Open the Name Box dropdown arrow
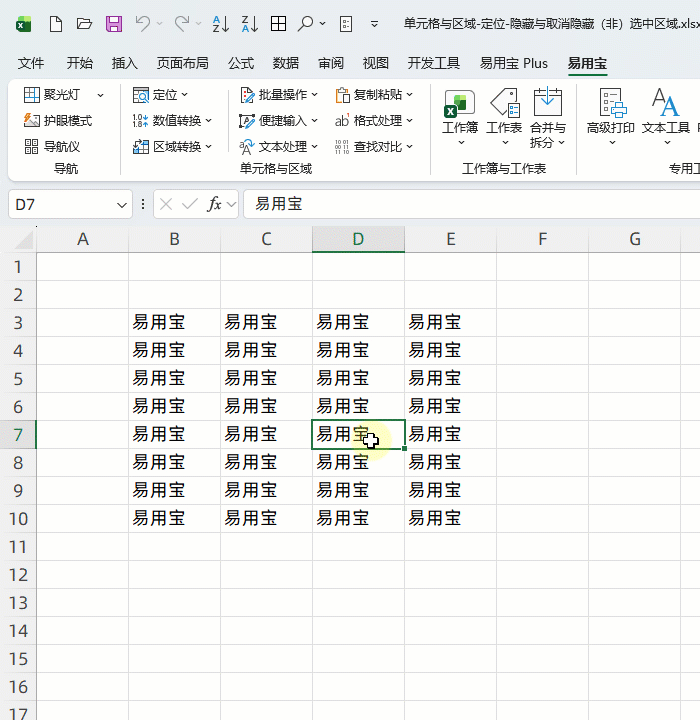 [x=122, y=204]
